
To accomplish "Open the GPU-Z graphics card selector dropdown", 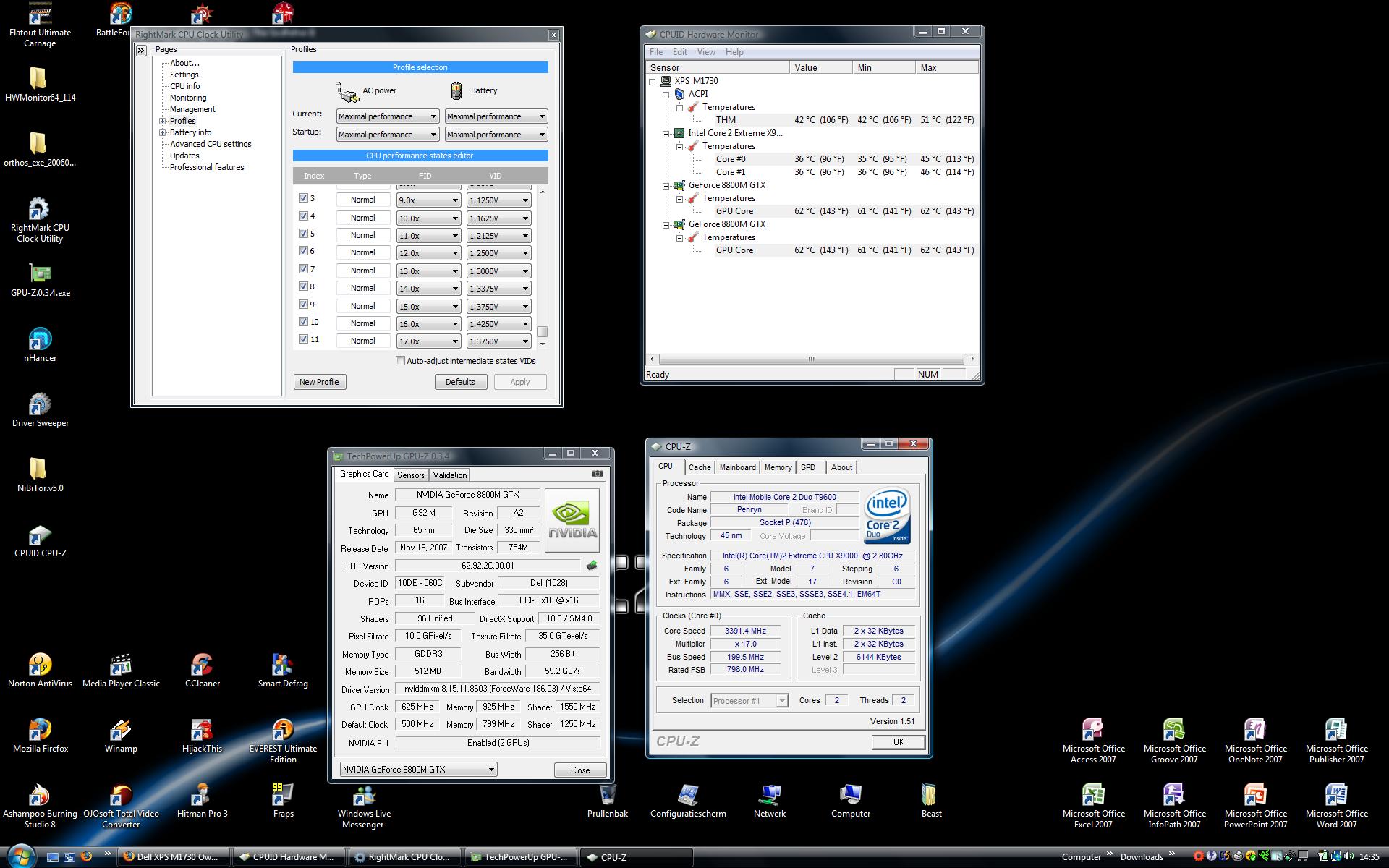I will 418,770.
